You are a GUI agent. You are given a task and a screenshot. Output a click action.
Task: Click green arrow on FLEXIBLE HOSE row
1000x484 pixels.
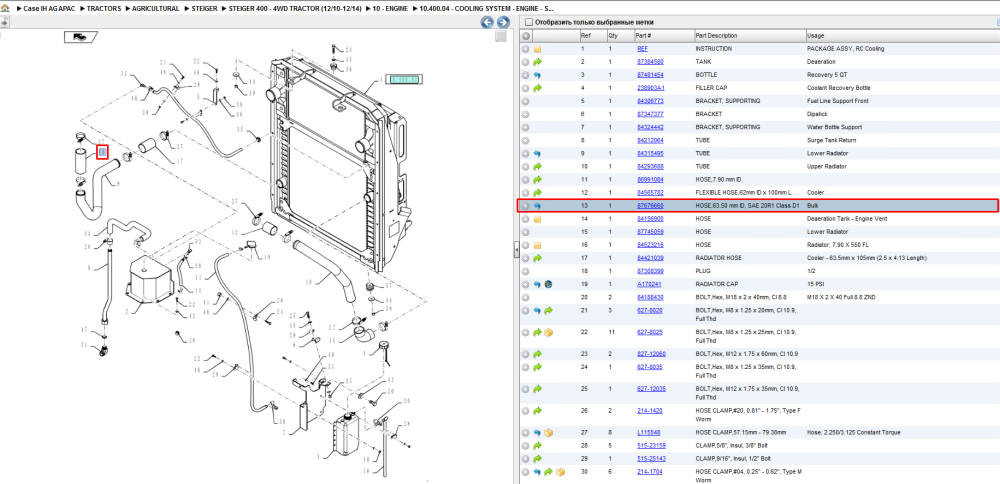pyautogui.click(x=537, y=193)
